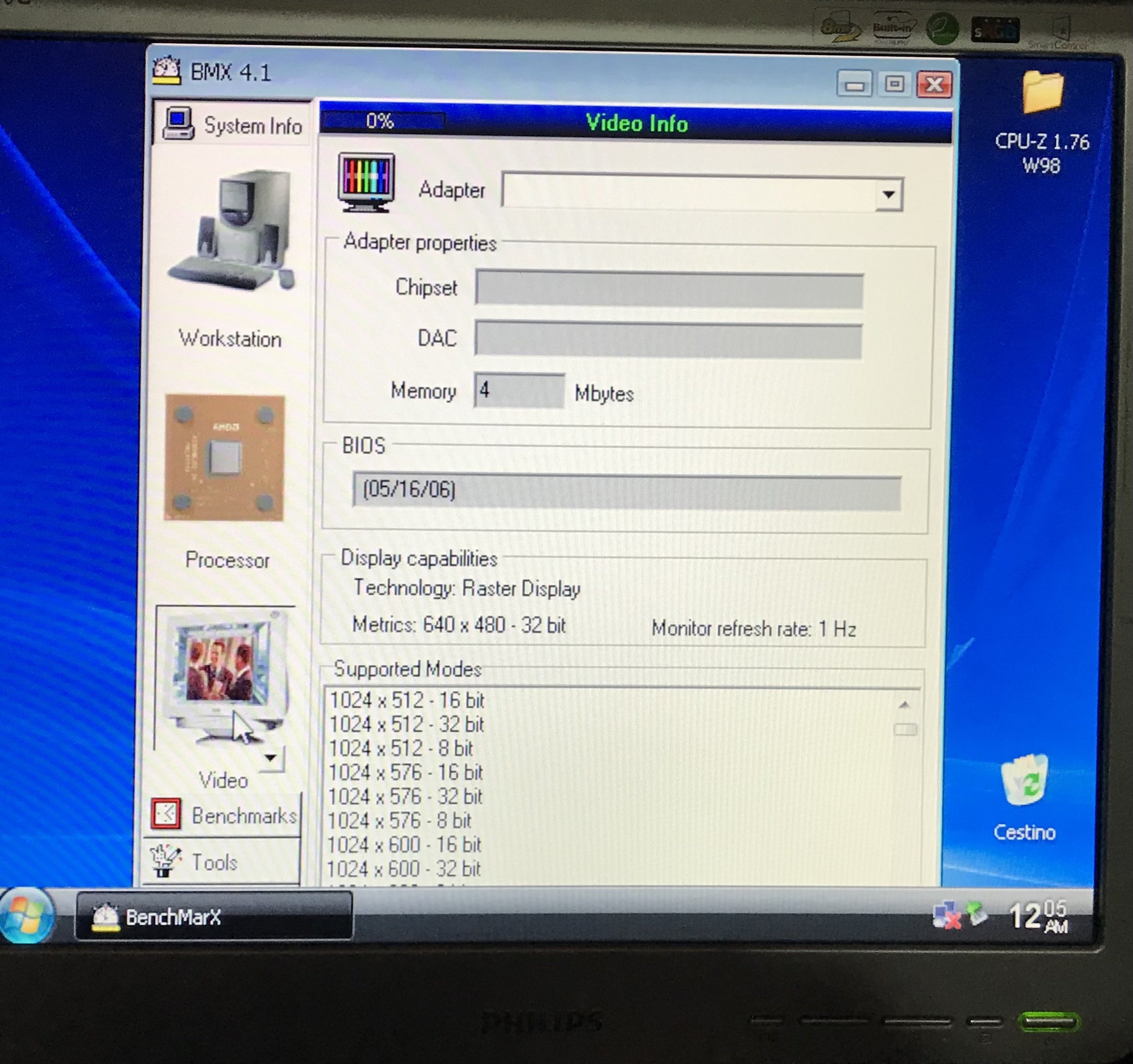Select the 1024 x 576 - 32 bit mode
The width and height of the screenshot is (1133, 1064).
[405, 796]
